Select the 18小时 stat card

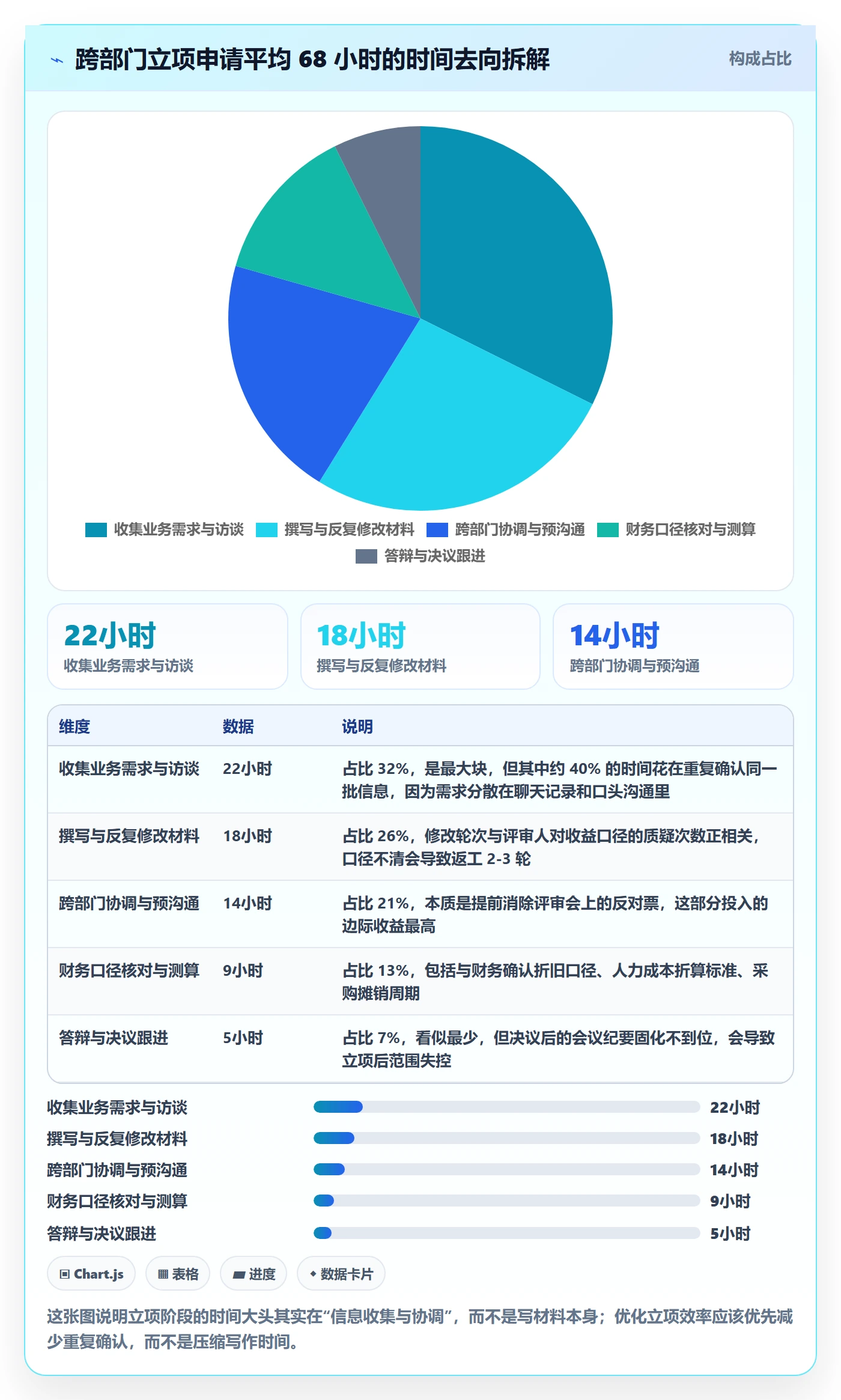421,647
